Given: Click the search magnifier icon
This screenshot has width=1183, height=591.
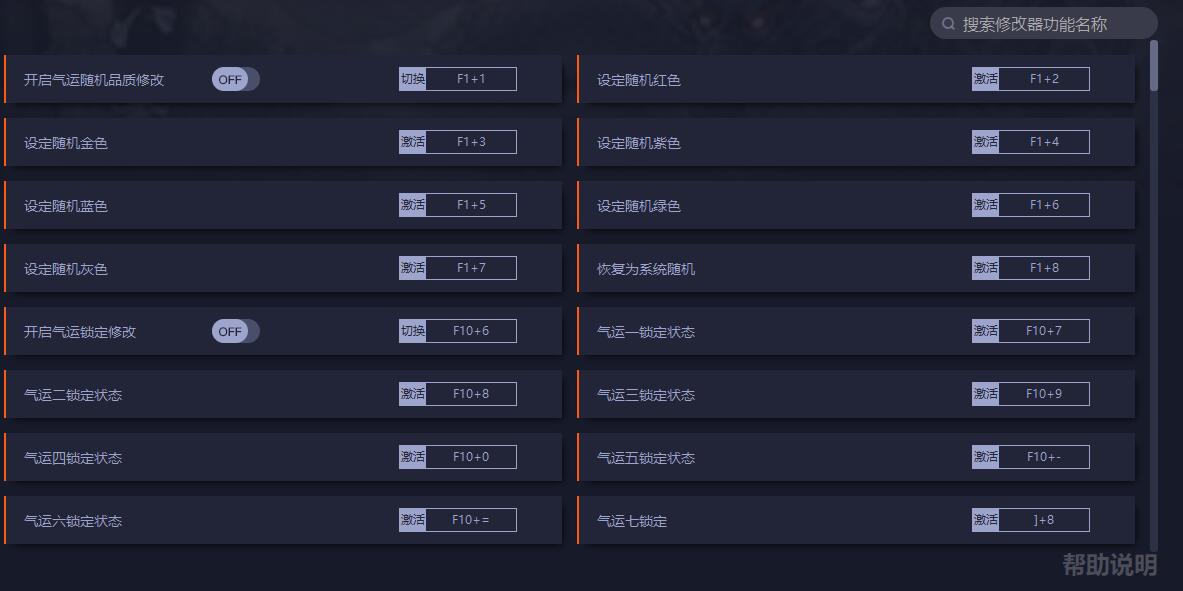Looking at the screenshot, I should pyautogui.click(x=948, y=24).
